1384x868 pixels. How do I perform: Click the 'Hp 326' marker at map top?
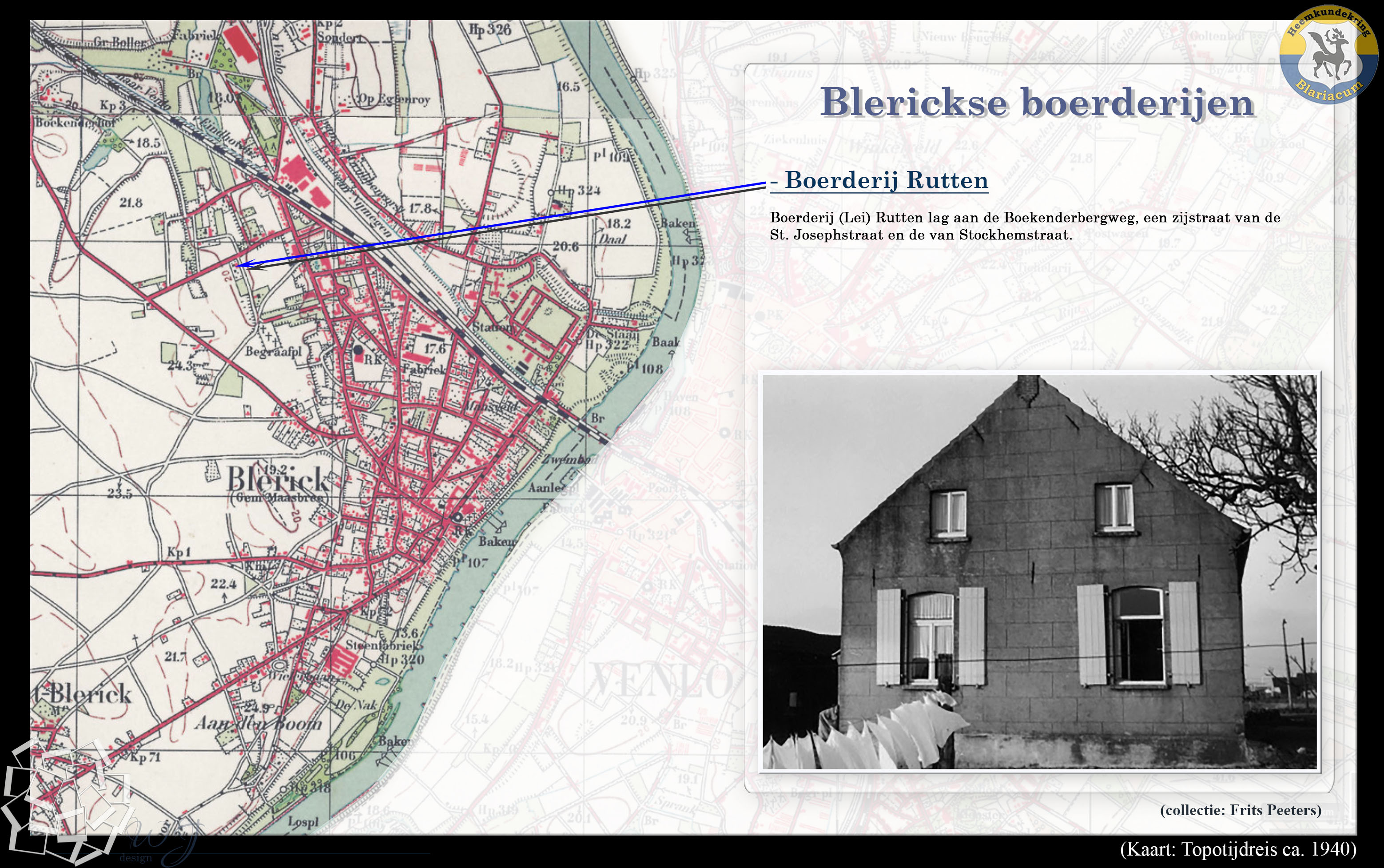pos(489,29)
